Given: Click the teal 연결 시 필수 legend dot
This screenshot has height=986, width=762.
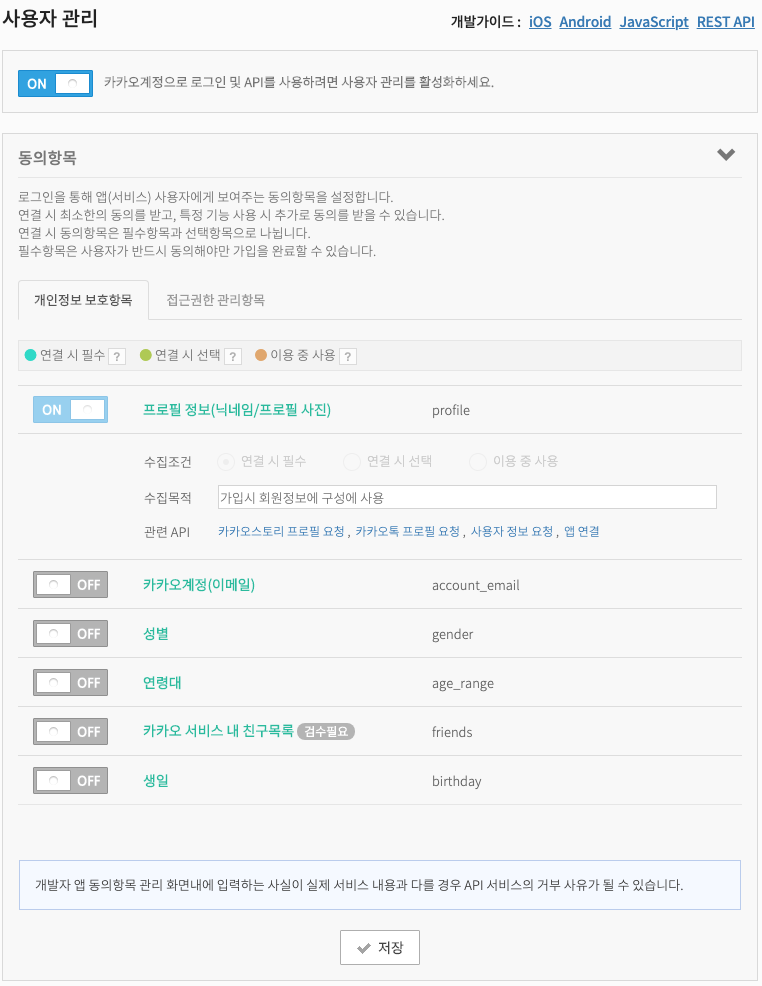Looking at the screenshot, I should pos(30,355).
